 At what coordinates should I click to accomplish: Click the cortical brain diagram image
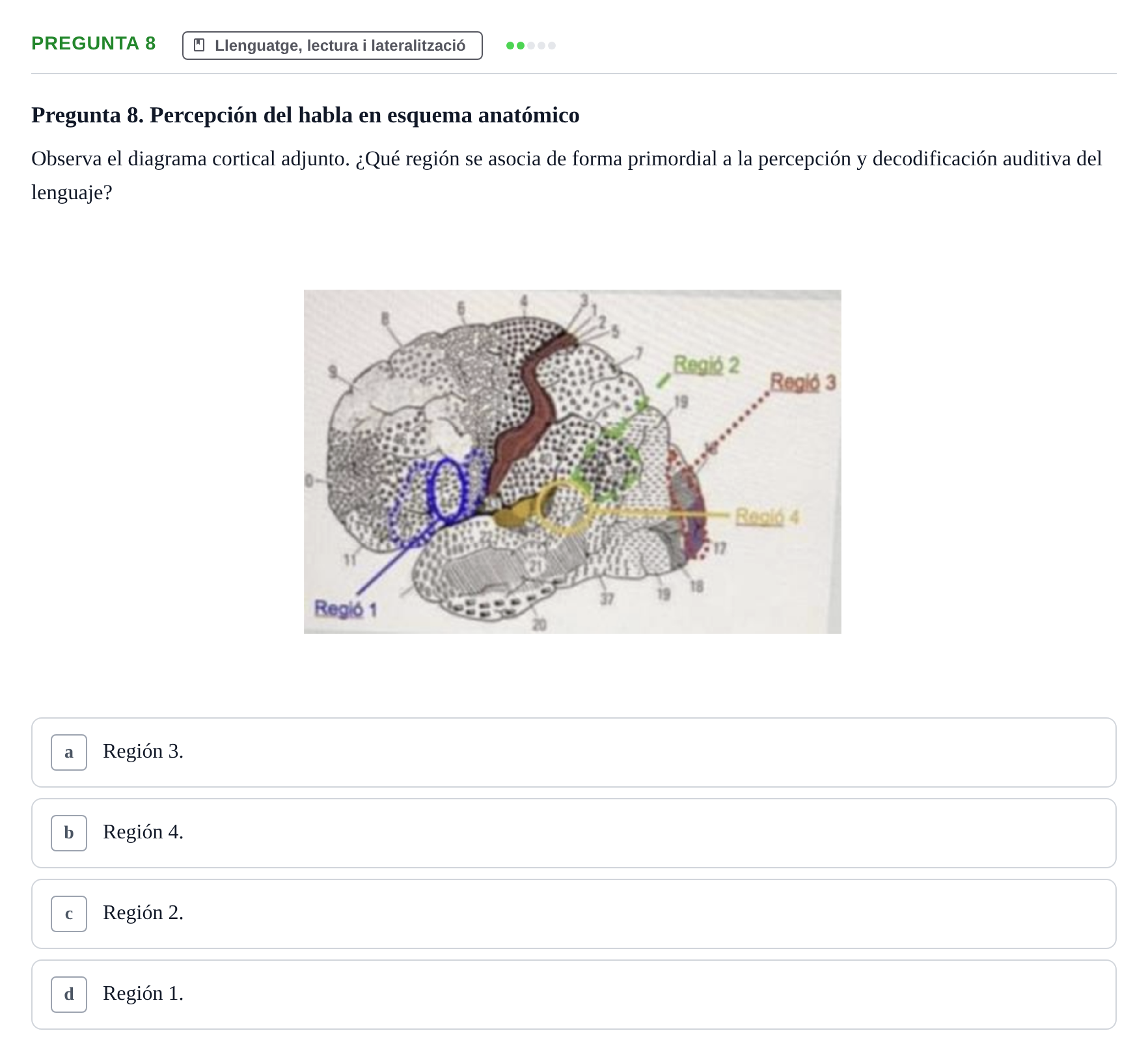coord(572,462)
